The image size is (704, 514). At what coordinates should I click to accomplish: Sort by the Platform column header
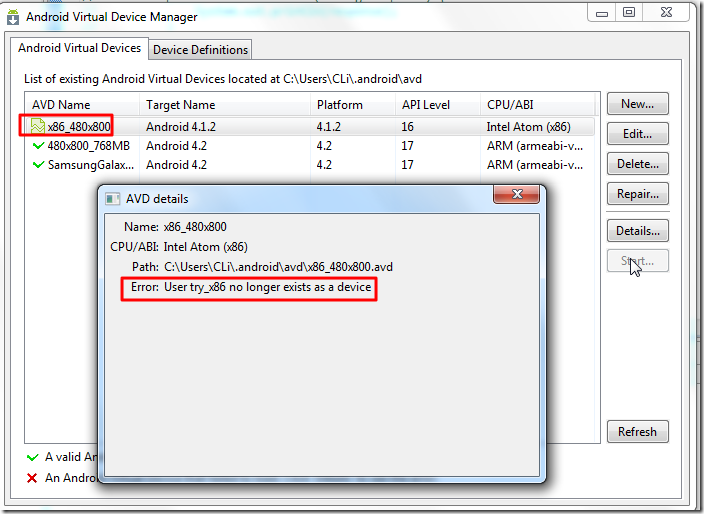(x=353, y=105)
